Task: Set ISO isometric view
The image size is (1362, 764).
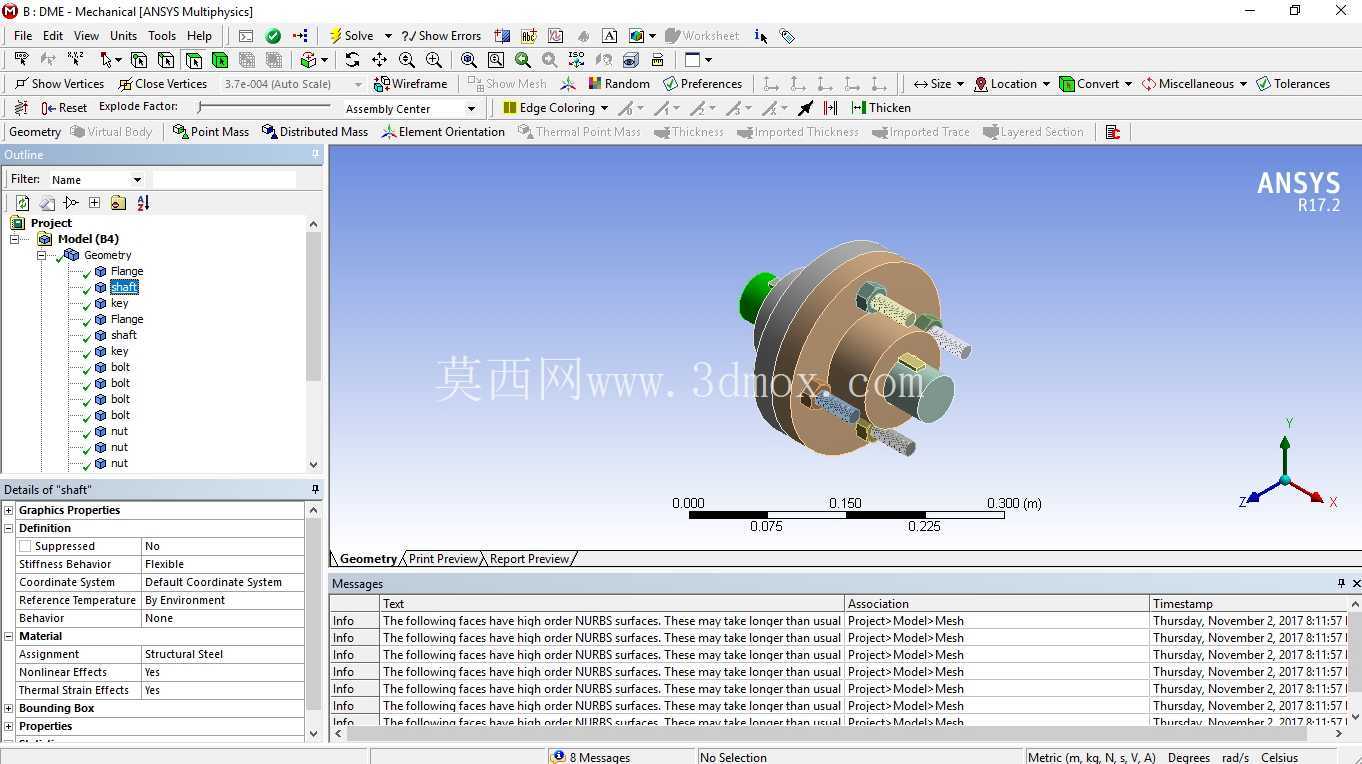Action: pos(576,60)
